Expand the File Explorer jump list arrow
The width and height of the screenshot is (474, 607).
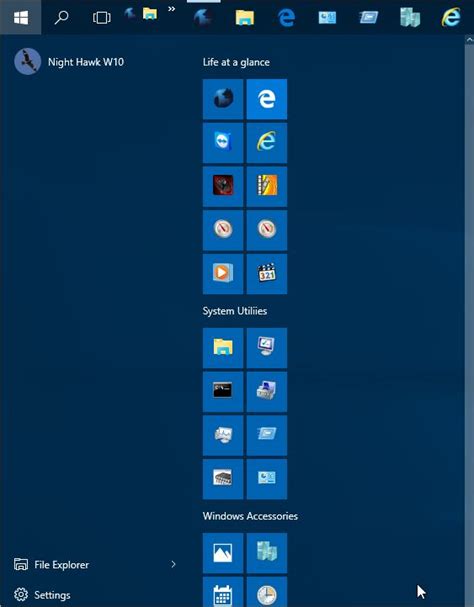tap(173, 564)
